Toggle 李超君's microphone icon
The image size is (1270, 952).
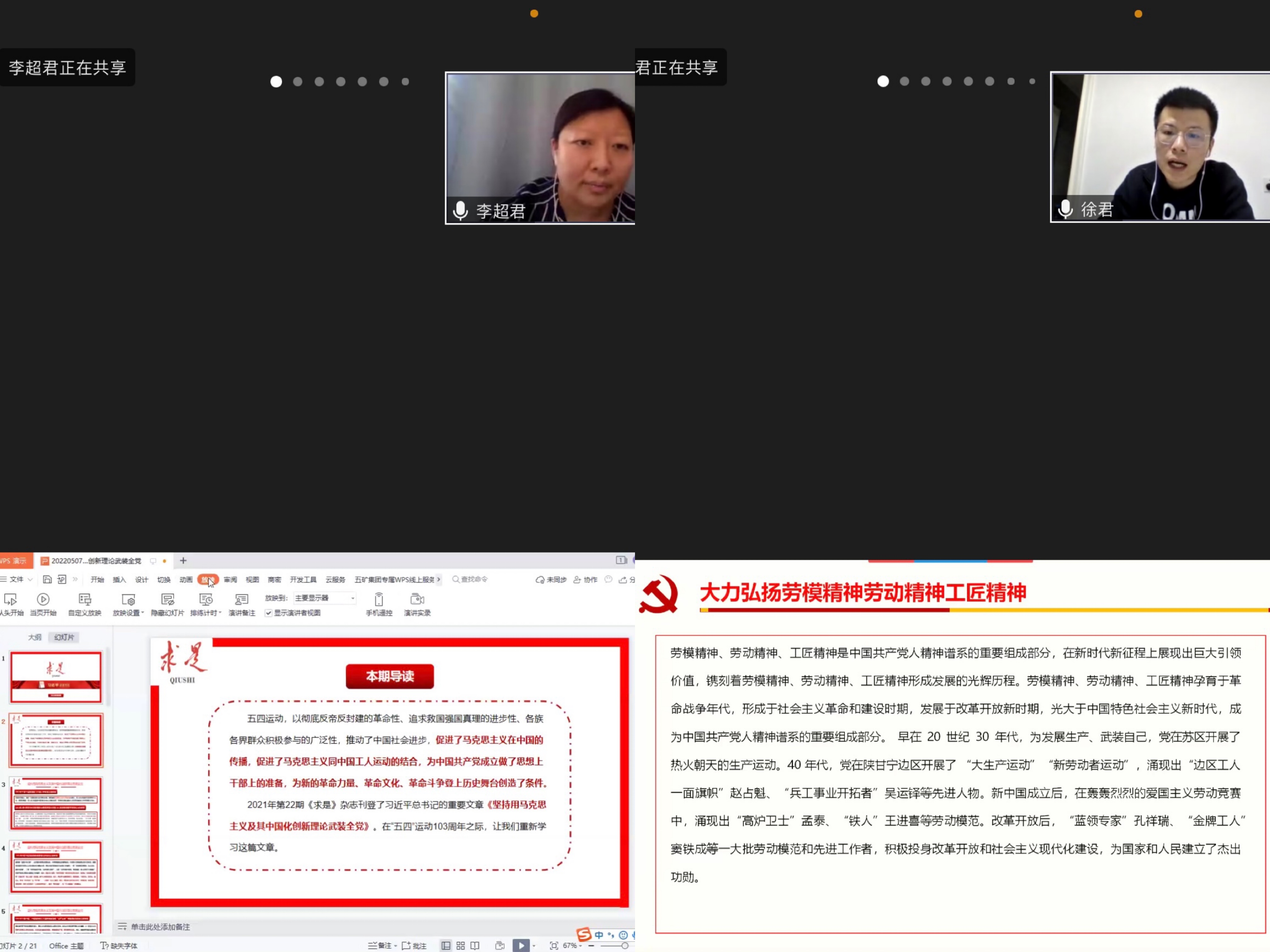[x=460, y=211]
